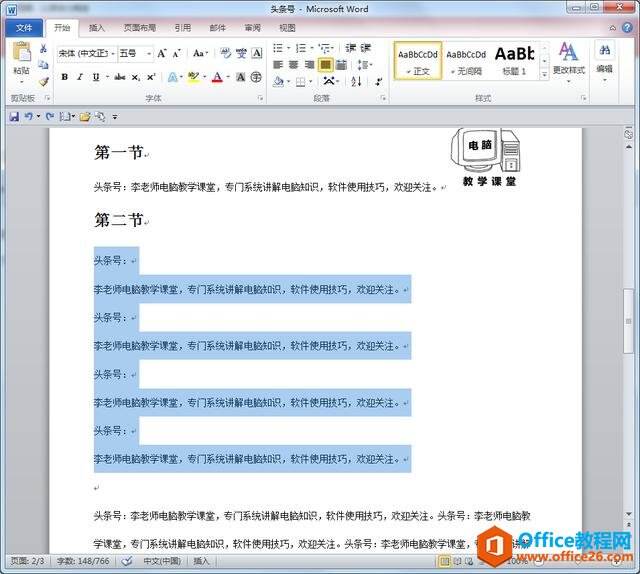
Task: Click the Increase Indent icon
Action: [365, 48]
